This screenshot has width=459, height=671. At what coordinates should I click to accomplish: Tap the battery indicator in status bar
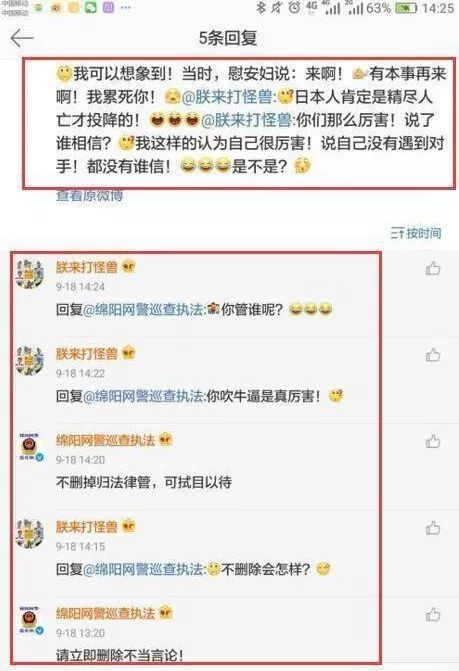pyautogui.click(x=406, y=8)
